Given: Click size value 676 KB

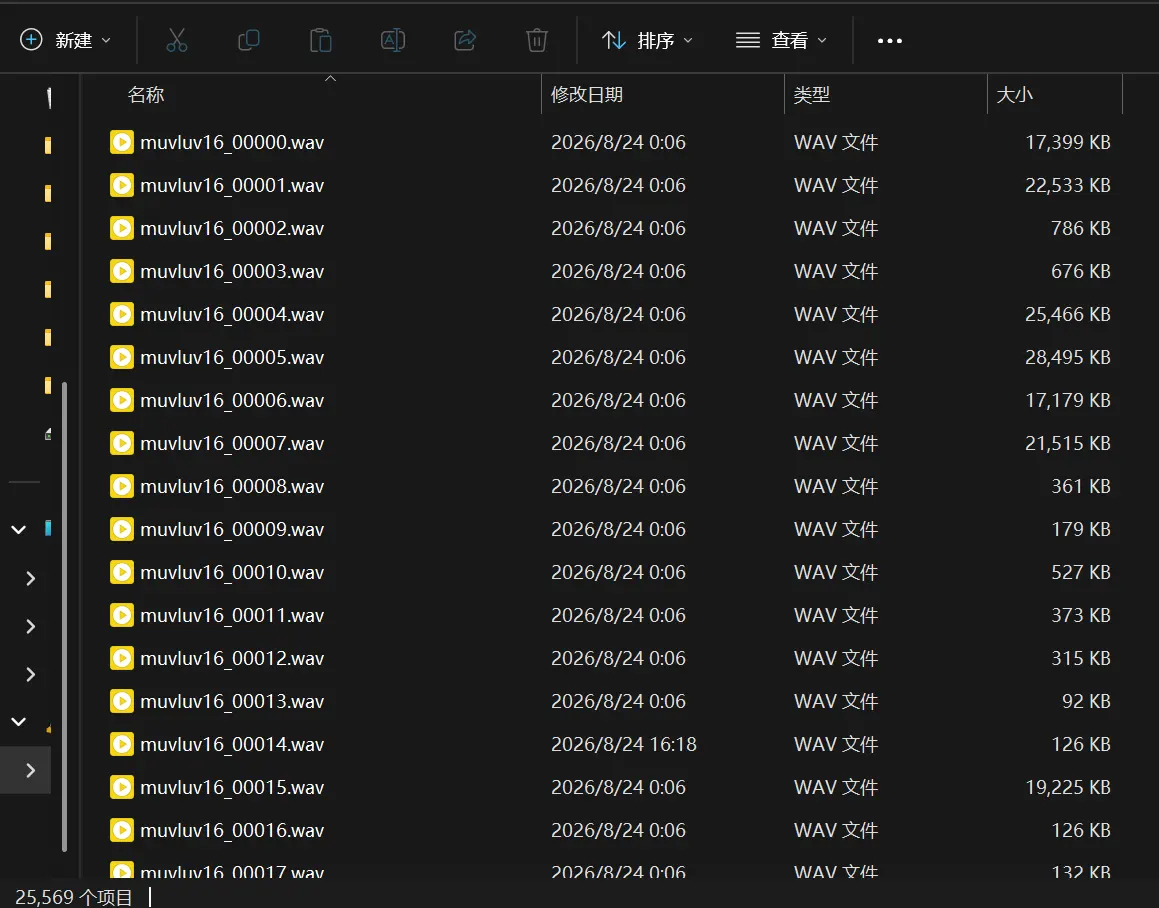Looking at the screenshot, I should coord(1081,271).
